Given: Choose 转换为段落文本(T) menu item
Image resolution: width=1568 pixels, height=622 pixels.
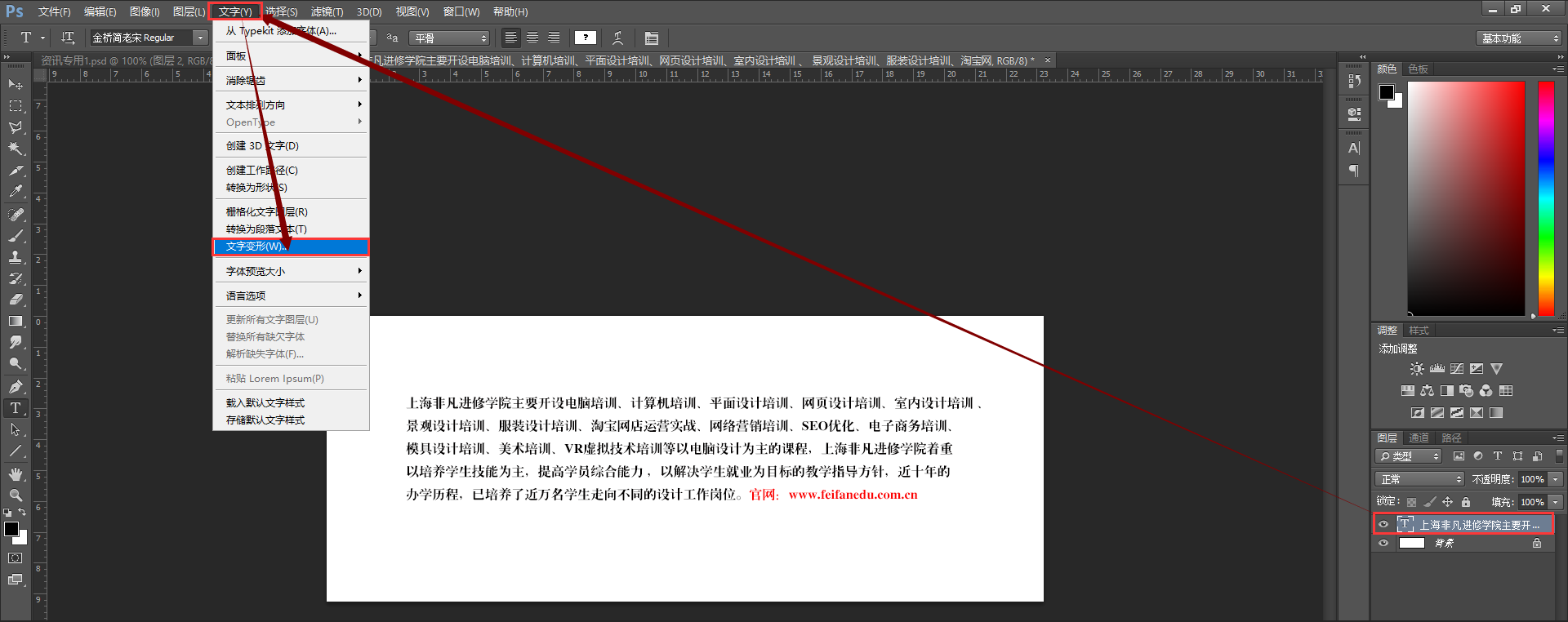Looking at the screenshot, I should (292, 229).
